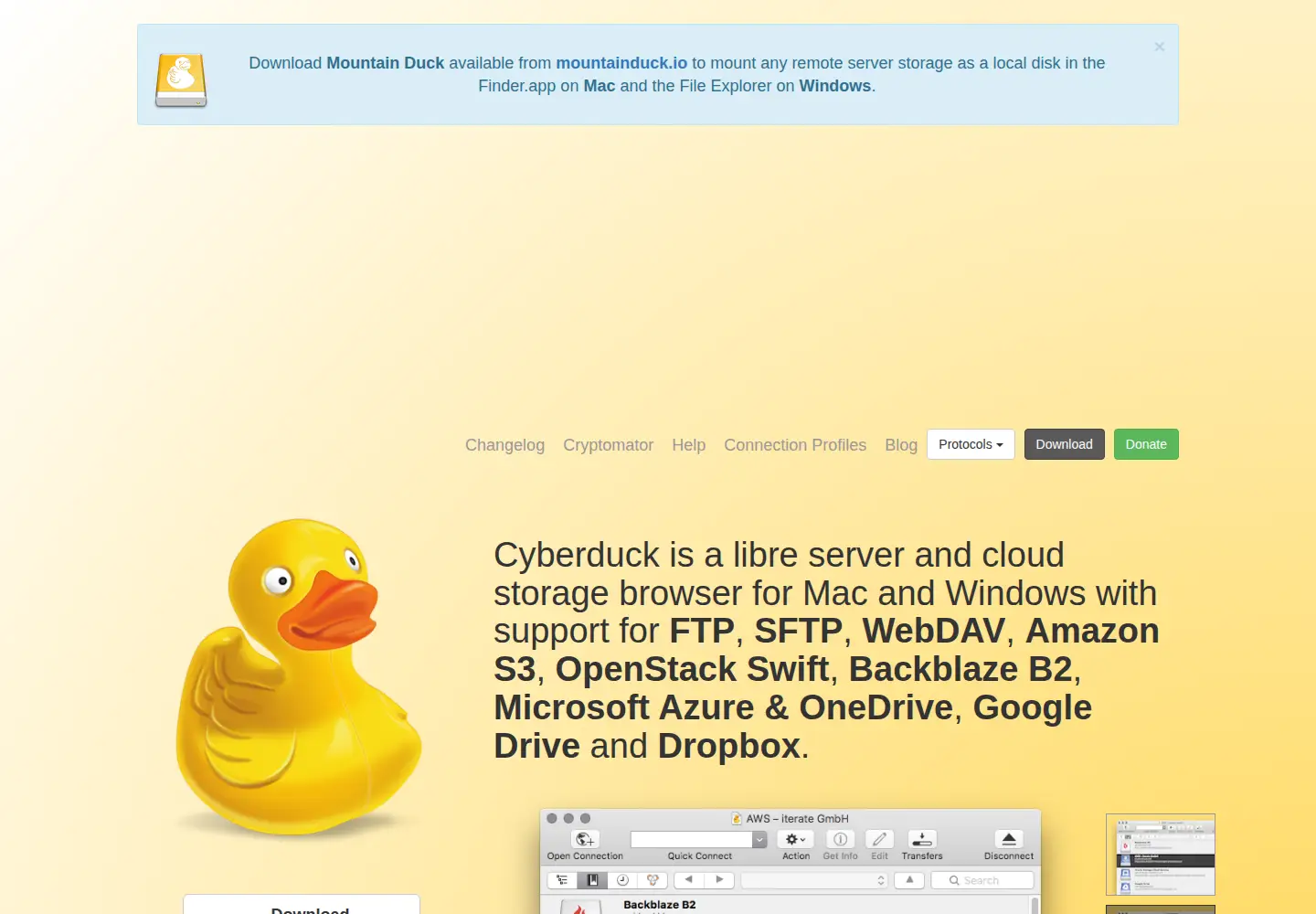The image size is (1316, 914).
Task: Click the Disconnect eject icon
Action: tap(1009, 839)
